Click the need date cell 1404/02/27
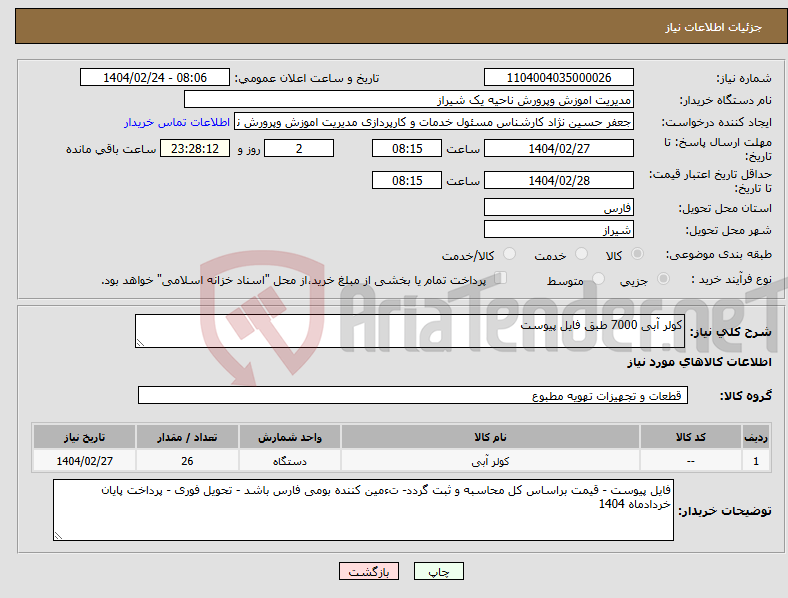 84,461
